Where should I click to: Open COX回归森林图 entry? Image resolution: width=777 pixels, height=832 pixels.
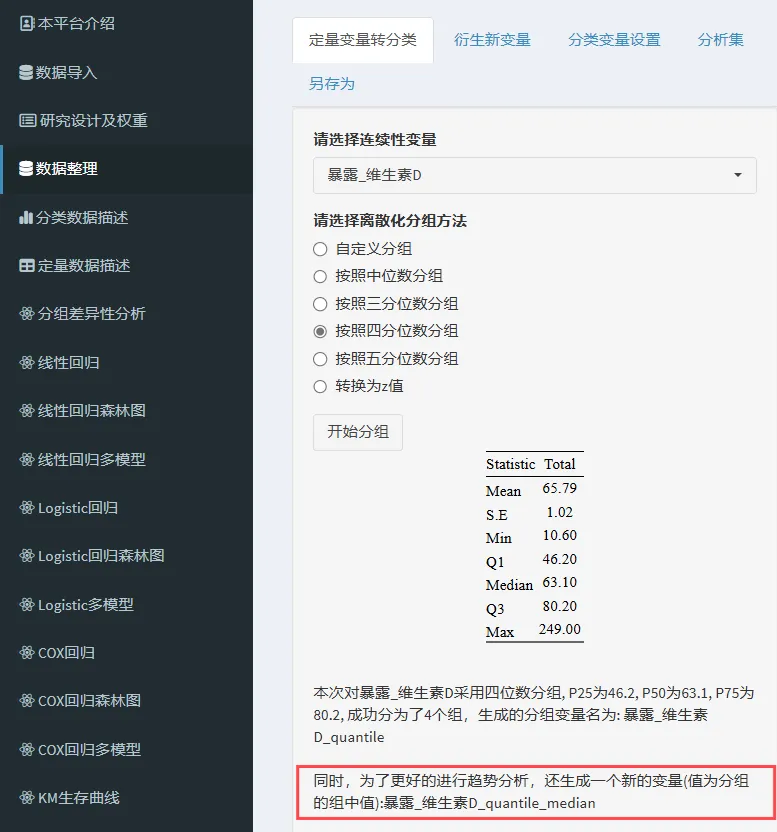[x=126, y=700]
